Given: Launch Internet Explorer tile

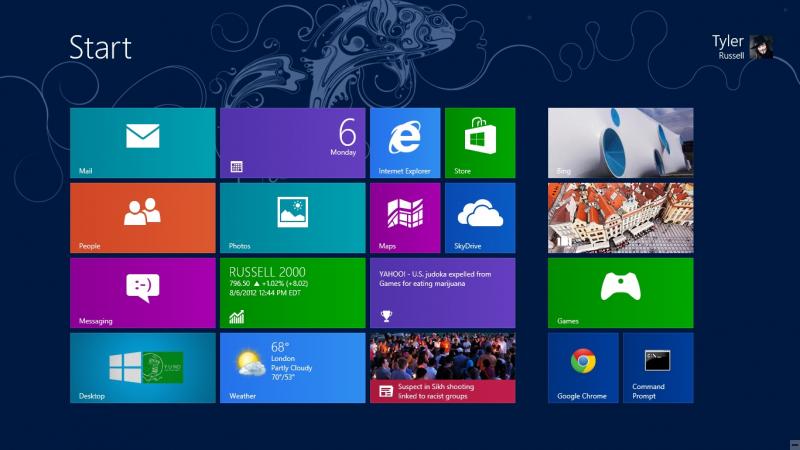Looking at the screenshot, I should tap(405, 143).
